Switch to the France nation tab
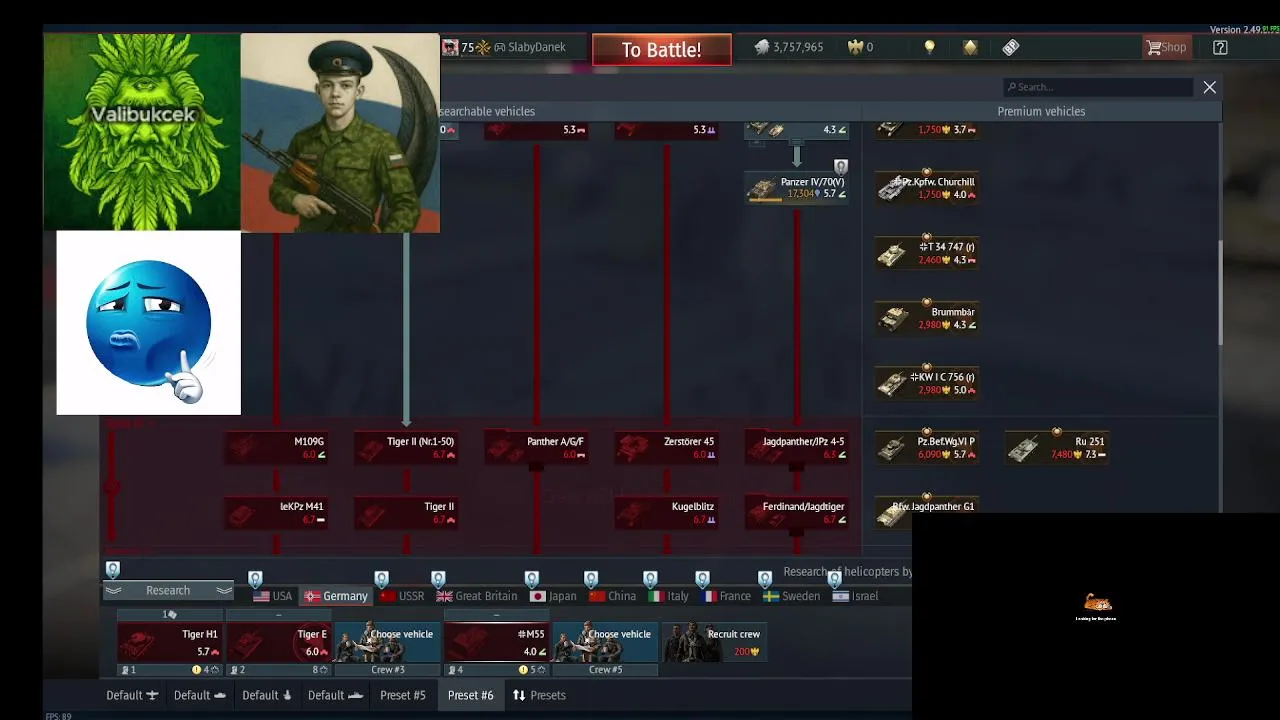The width and height of the screenshot is (1280, 720). [727, 596]
